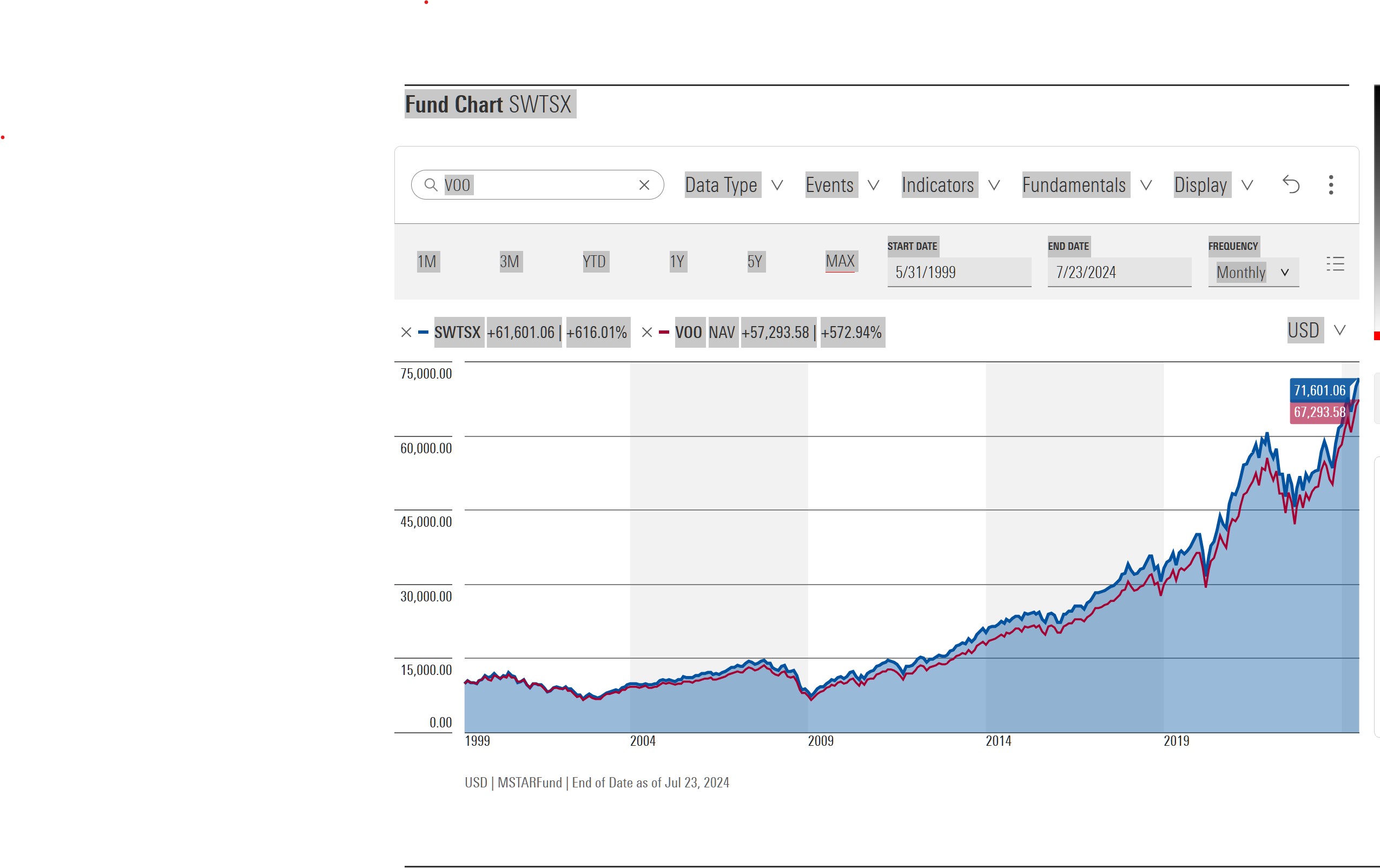1380x868 pixels.
Task: Open the three-dot more options menu
Action: 1331,184
